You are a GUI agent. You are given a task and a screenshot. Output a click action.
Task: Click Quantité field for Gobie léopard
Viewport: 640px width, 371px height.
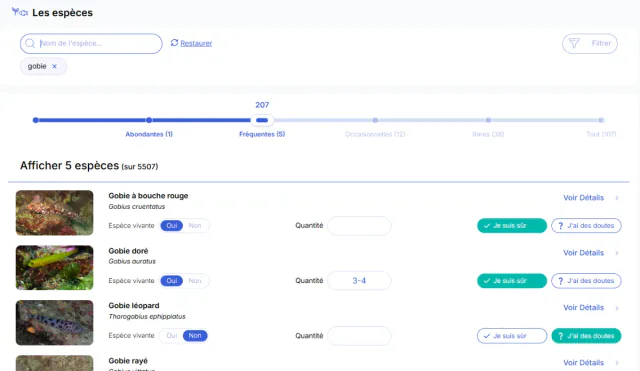(x=359, y=336)
